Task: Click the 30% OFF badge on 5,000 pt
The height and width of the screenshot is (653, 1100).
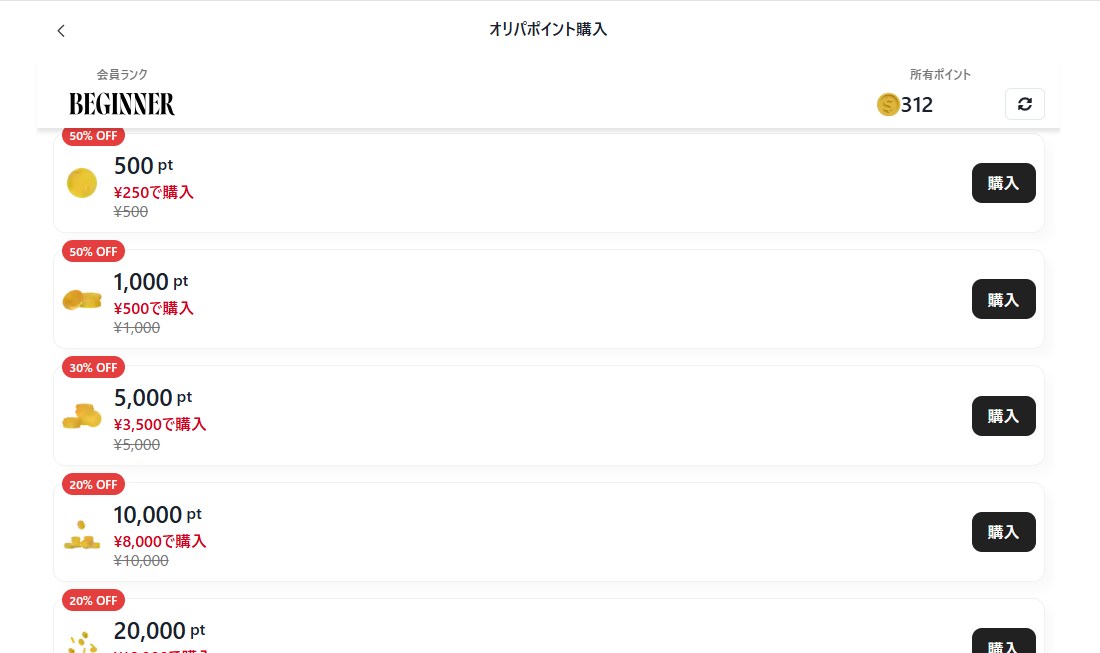Action: coord(93,368)
